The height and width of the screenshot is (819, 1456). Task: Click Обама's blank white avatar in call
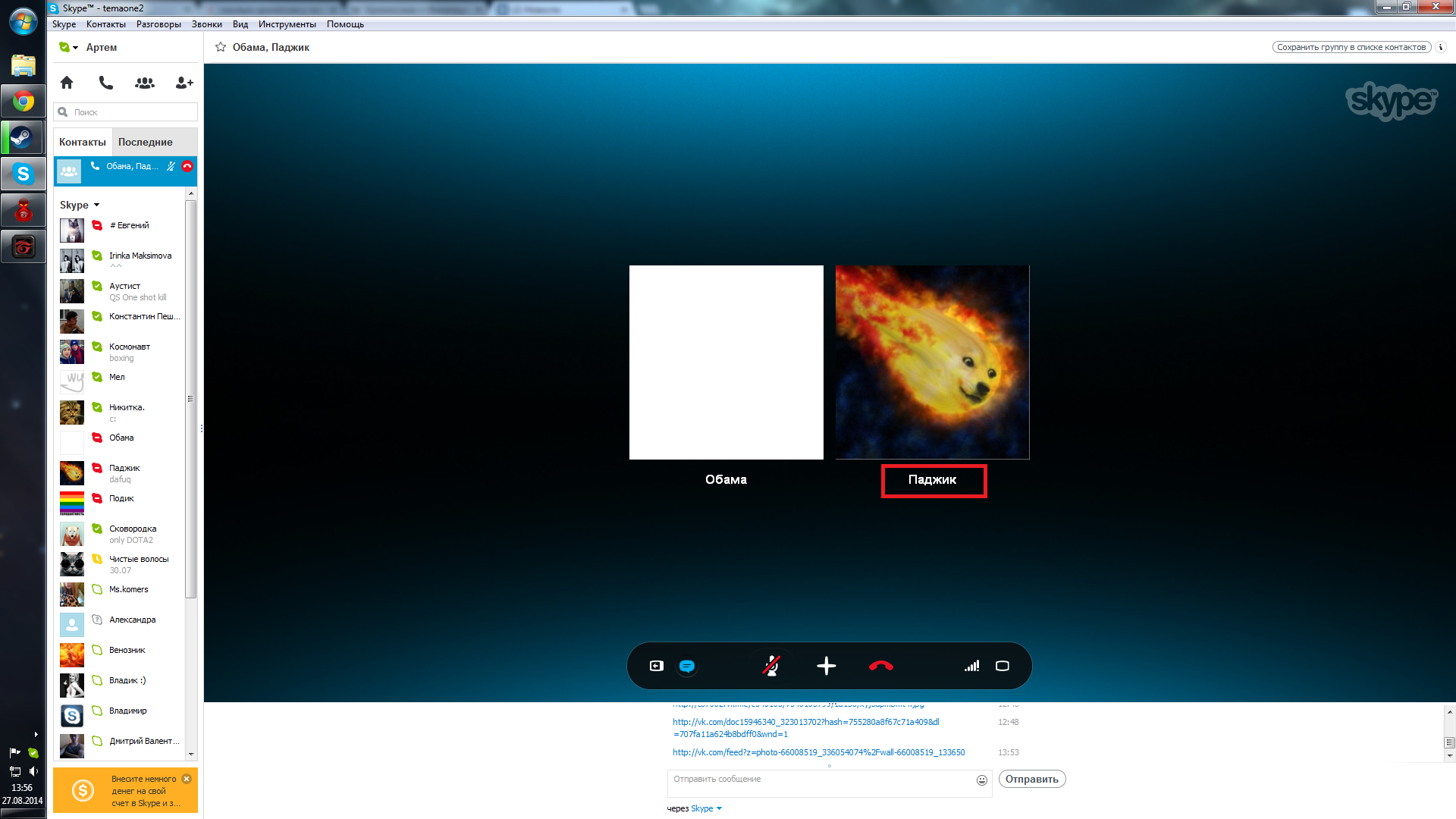pyautogui.click(x=726, y=362)
